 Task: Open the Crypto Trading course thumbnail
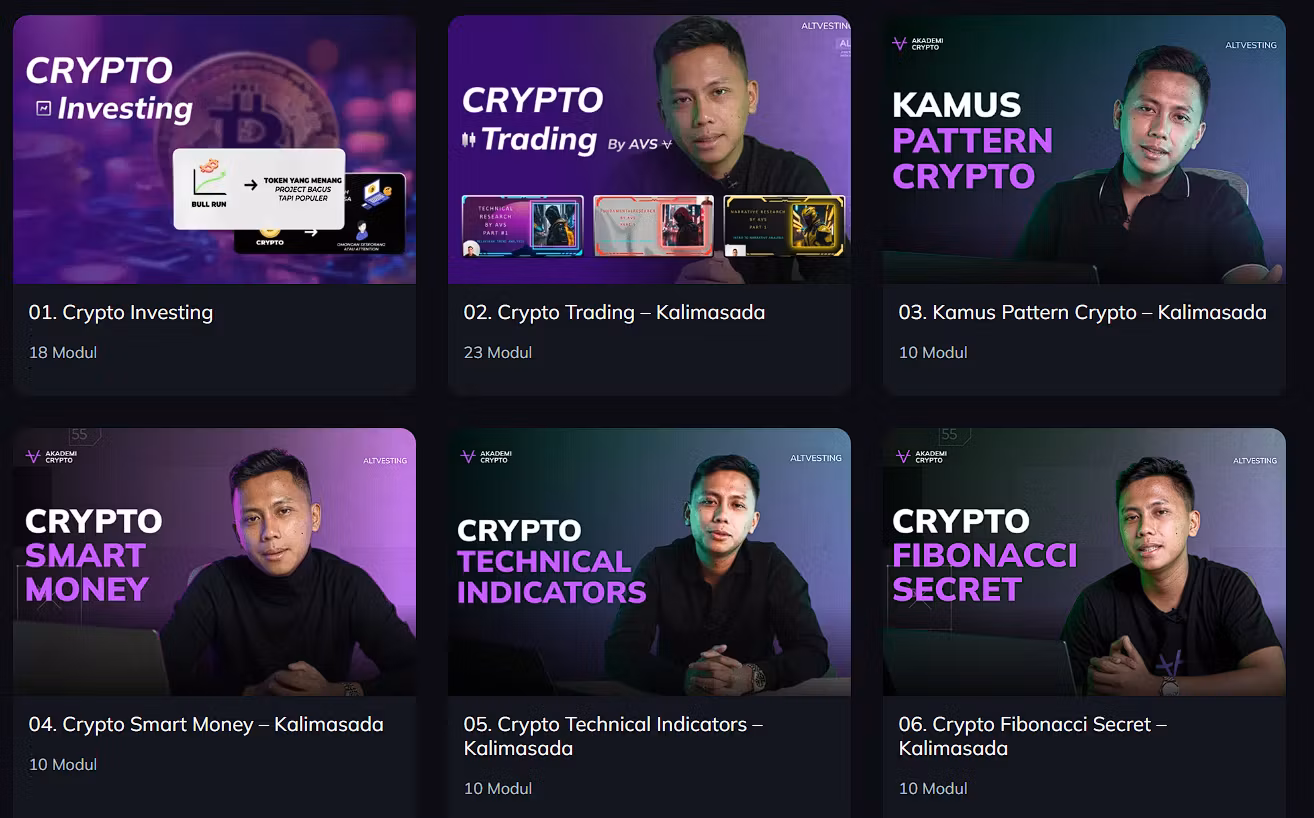point(649,149)
